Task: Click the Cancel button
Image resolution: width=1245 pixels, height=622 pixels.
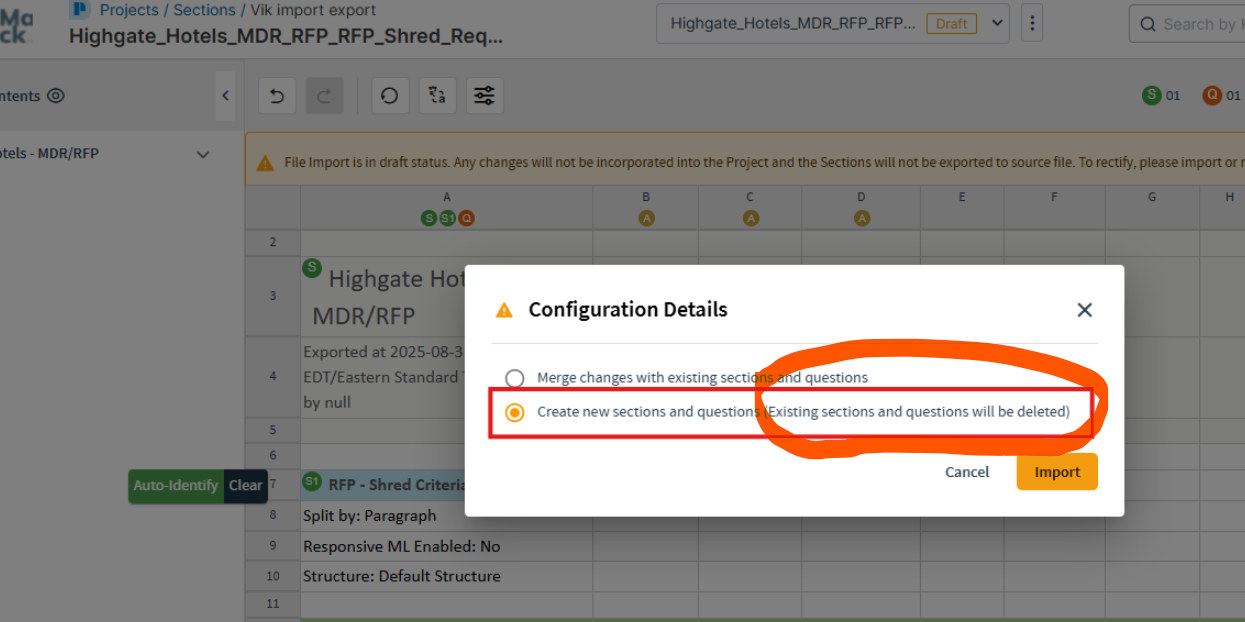Action: (x=967, y=472)
